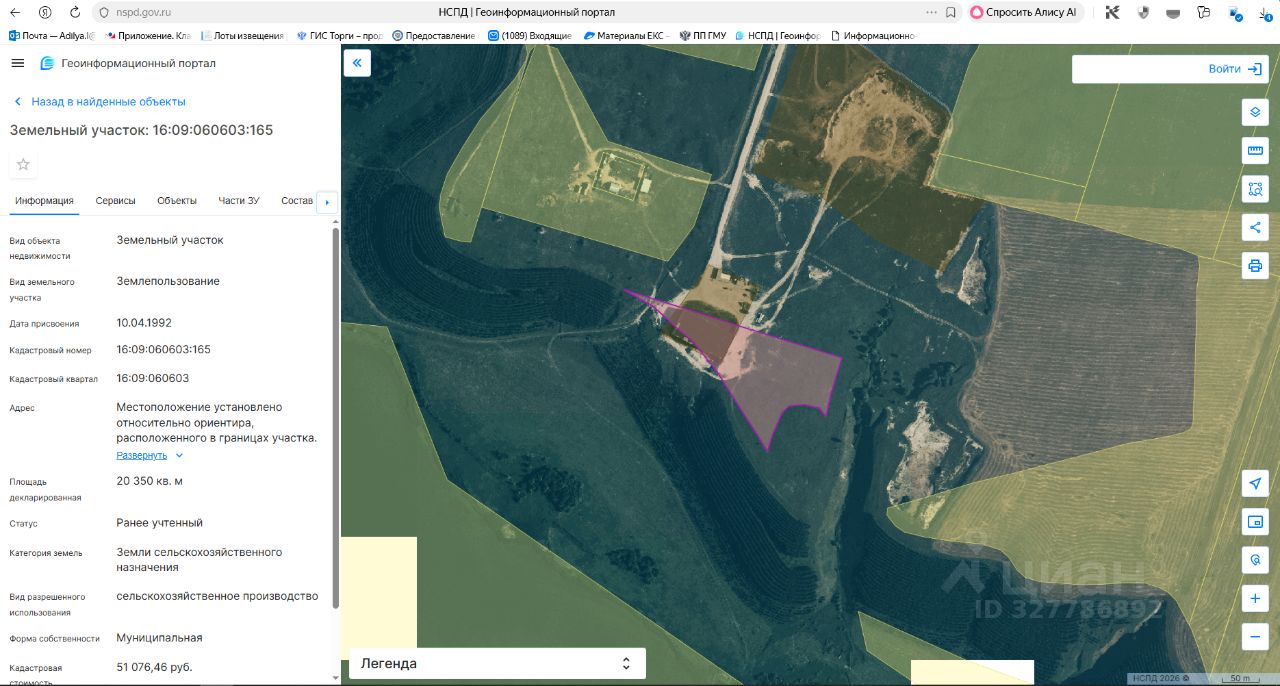Bookmark this page in address bar
The width and height of the screenshot is (1280, 686).
(950, 12)
